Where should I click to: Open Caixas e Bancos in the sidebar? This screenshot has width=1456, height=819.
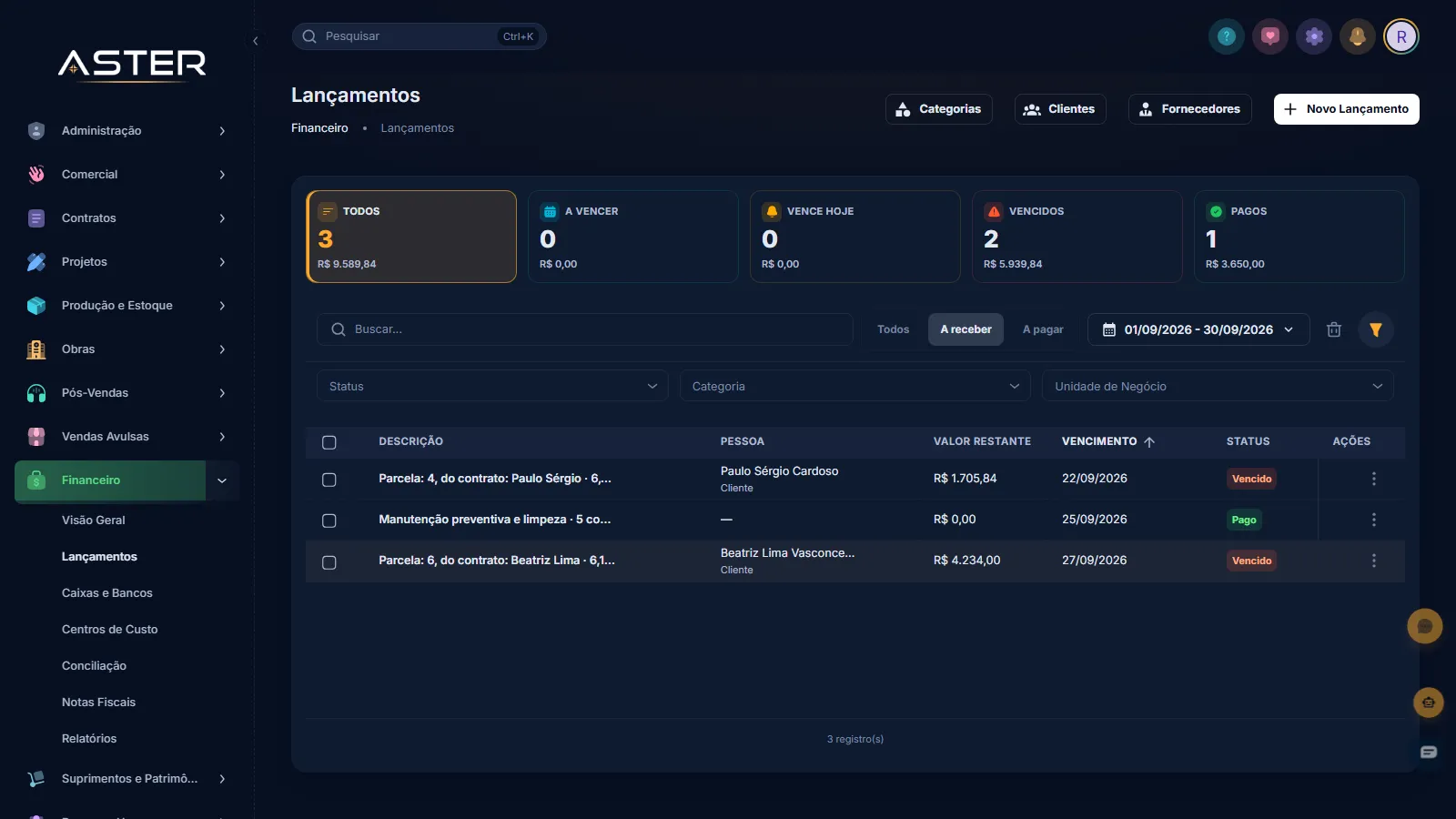(x=107, y=593)
